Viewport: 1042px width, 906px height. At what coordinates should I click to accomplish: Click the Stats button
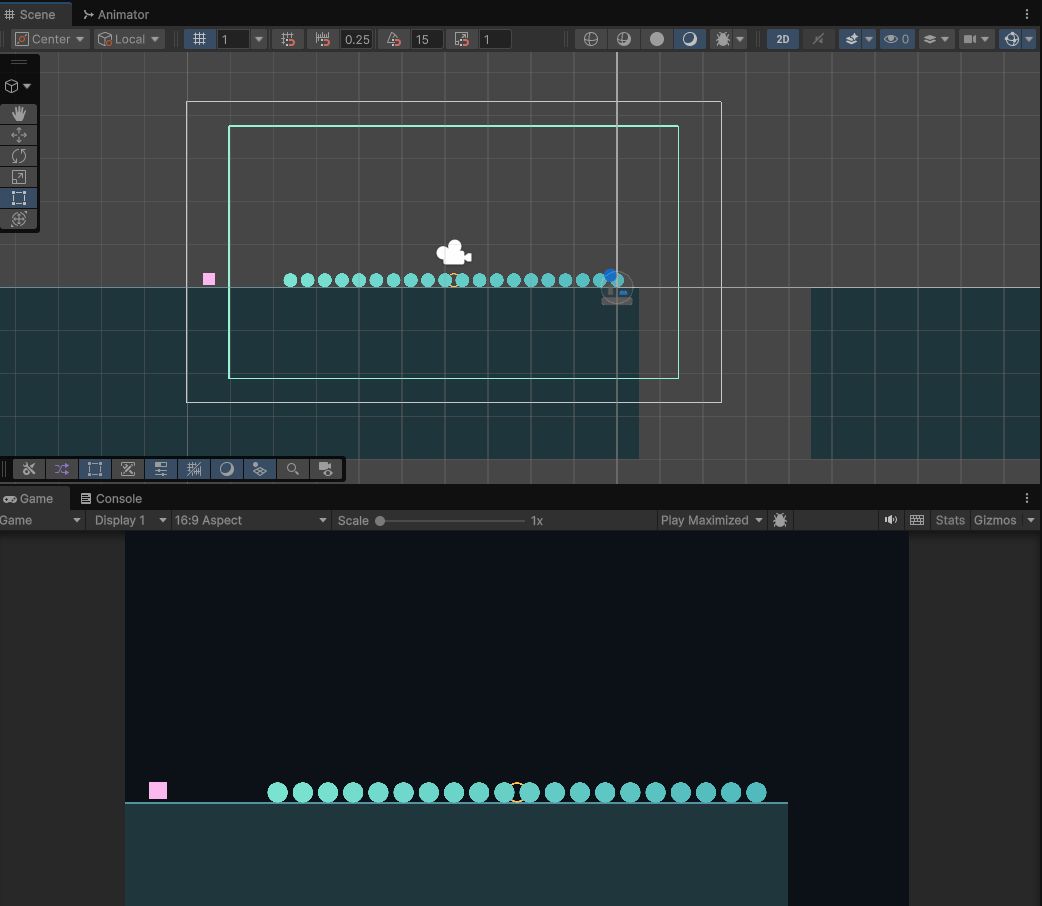tap(950, 520)
